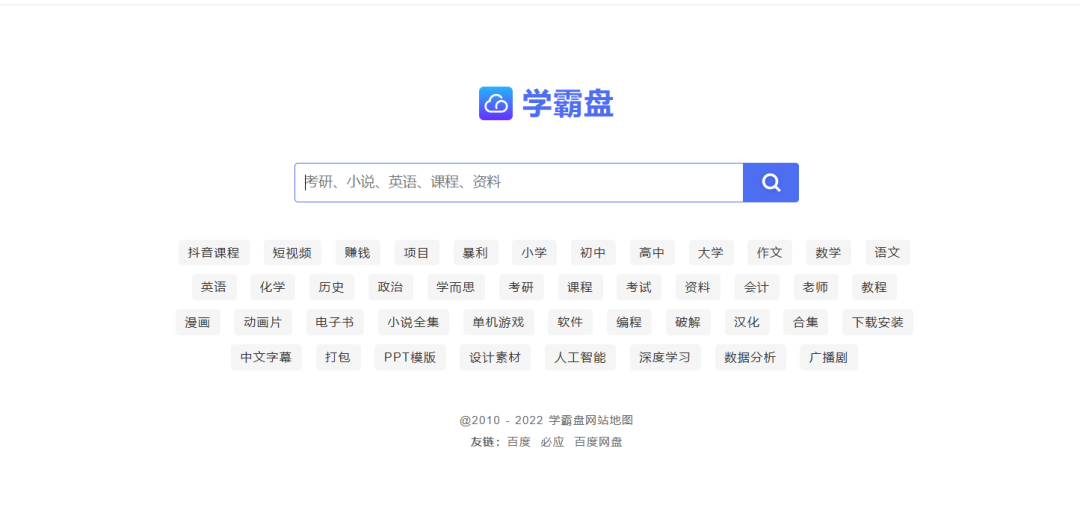The width and height of the screenshot is (1080, 513).
Task: Open the 政治 tag
Action: click(x=391, y=287)
